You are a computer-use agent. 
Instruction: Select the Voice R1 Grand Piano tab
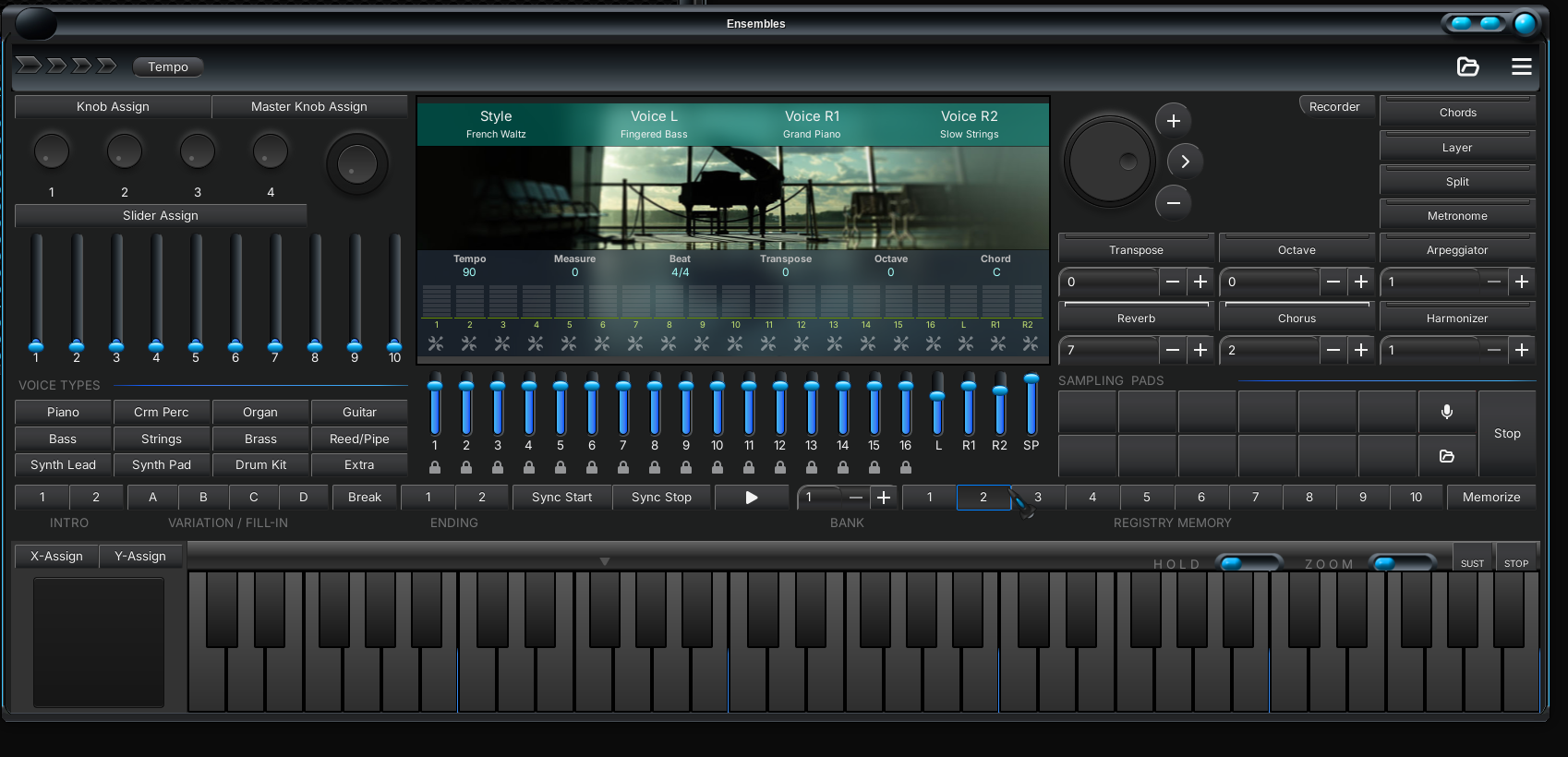pos(812,124)
